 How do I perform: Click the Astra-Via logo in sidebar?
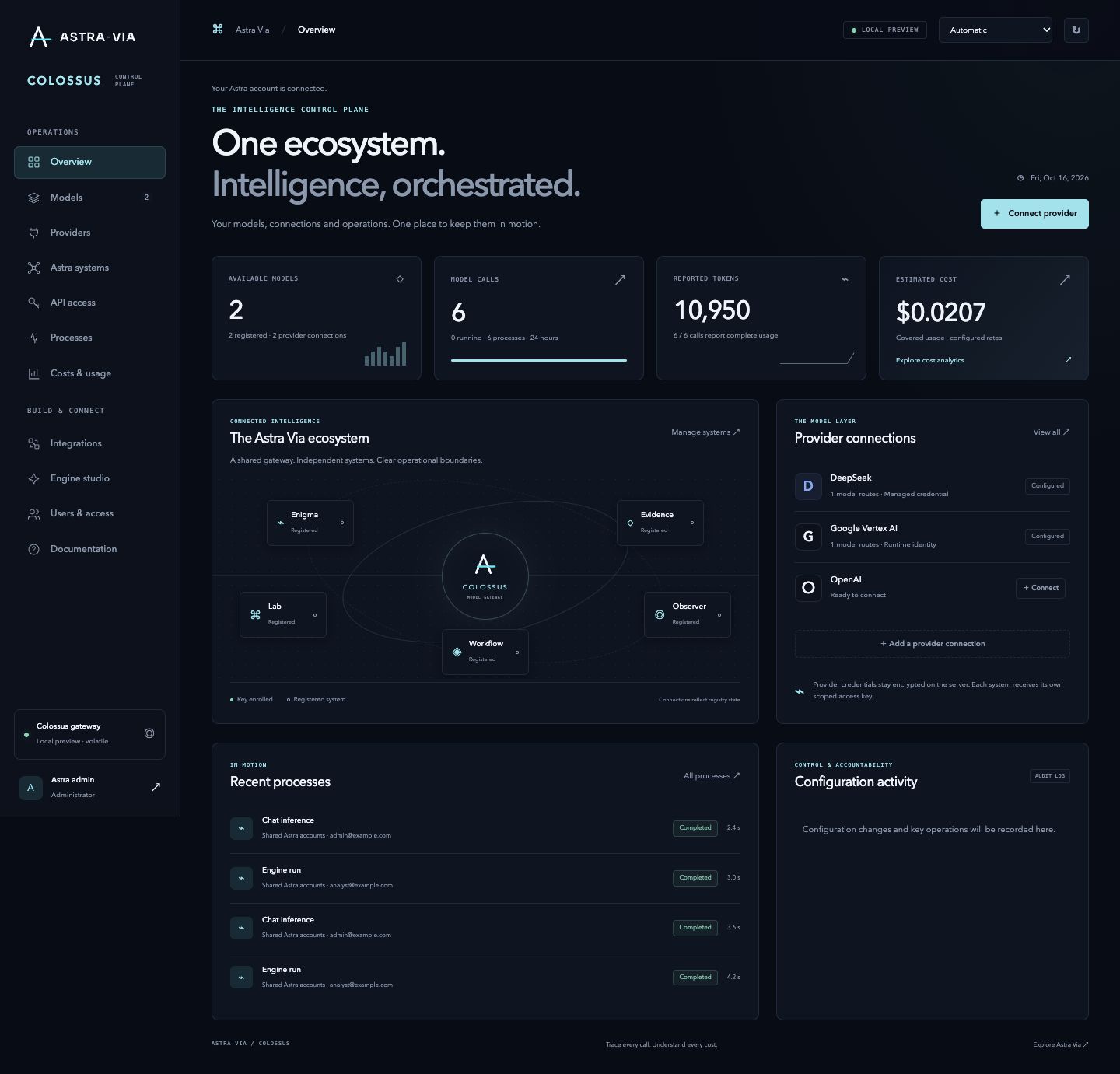[82, 37]
